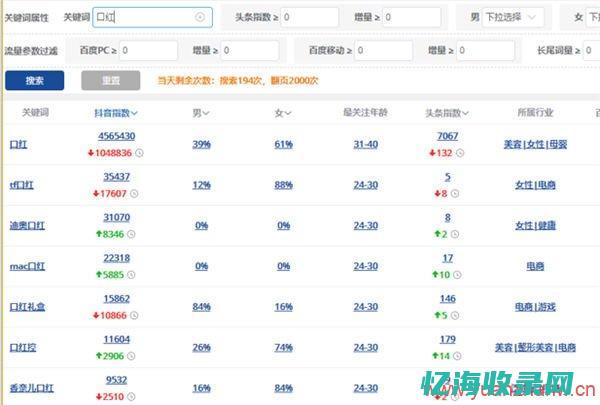Click 抖音指数 value 31070
Screen dimensions: 600x405
pyautogui.click(x=117, y=217)
